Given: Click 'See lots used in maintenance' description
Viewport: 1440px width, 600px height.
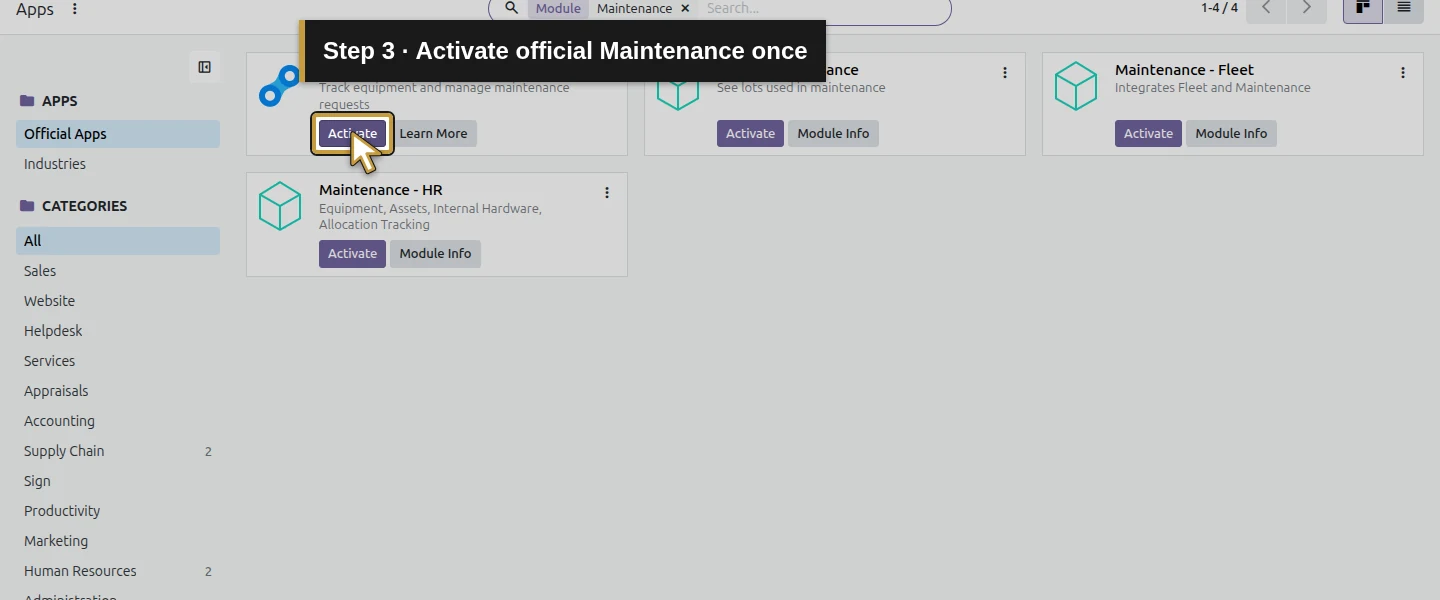Looking at the screenshot, I should tap(801, 88).
